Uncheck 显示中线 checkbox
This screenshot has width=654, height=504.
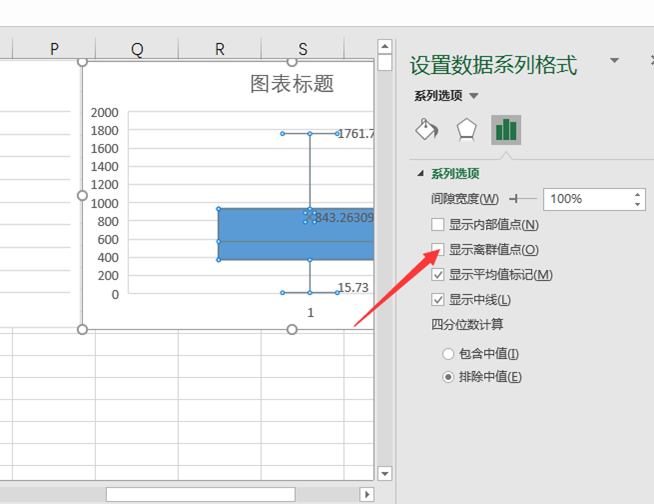pyautogui.click(x=438, y=300)
